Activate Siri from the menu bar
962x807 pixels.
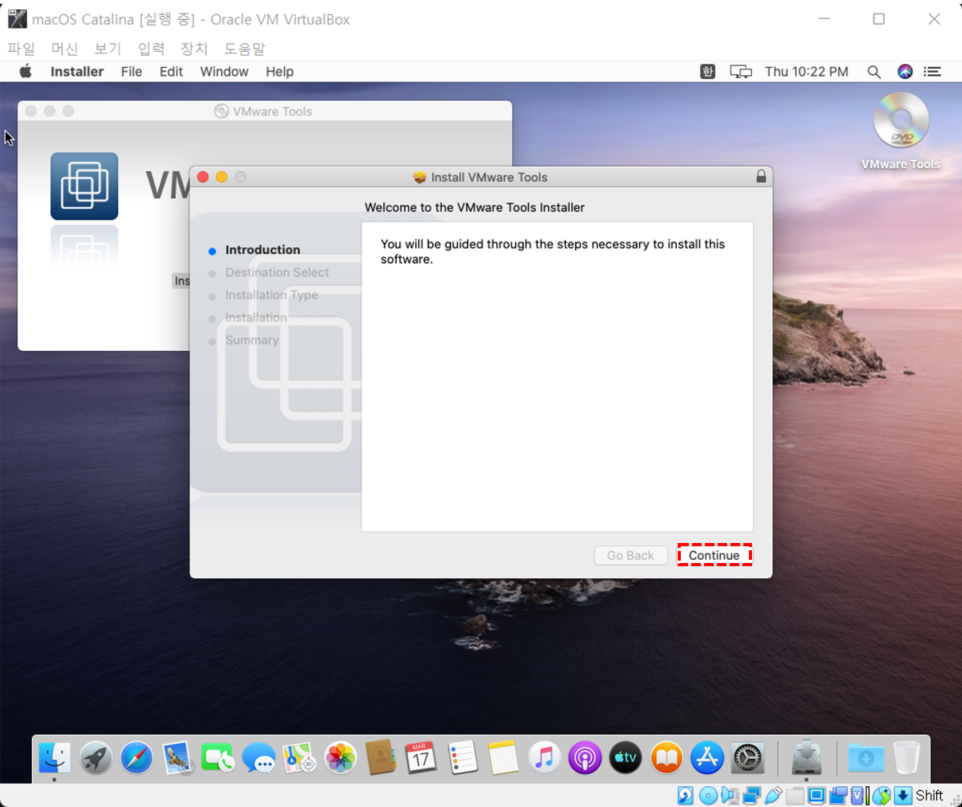tap(904, 72)
